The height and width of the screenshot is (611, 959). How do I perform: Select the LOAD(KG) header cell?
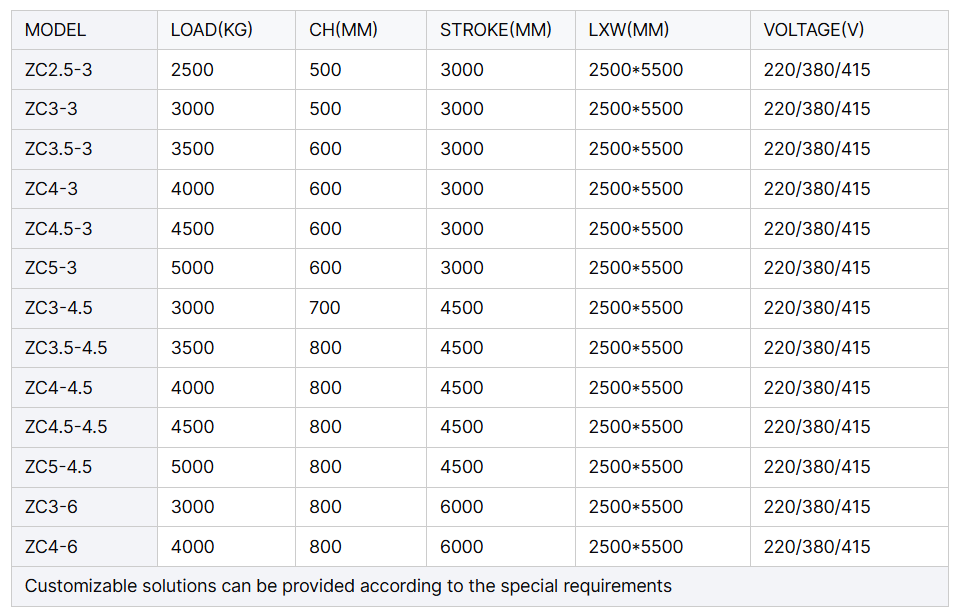tap(211, 30)
